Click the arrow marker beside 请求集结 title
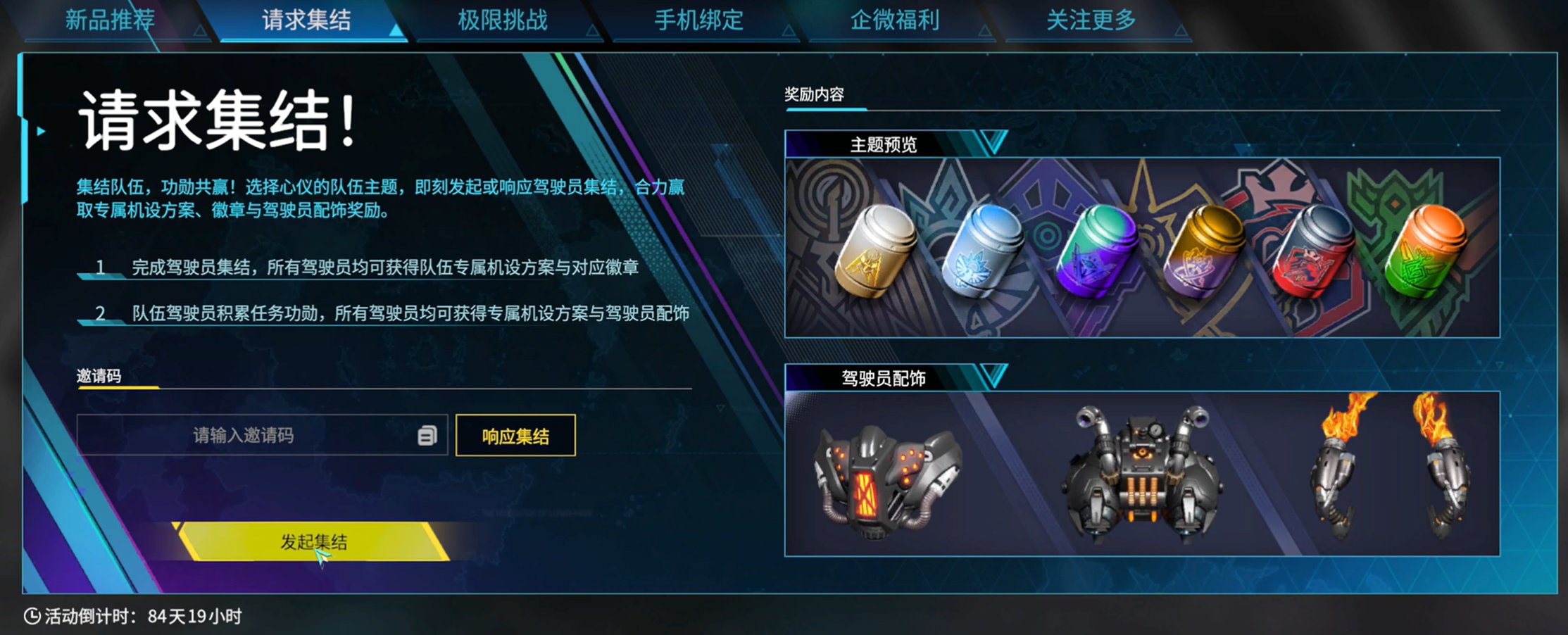 click(x=41, y=131)
